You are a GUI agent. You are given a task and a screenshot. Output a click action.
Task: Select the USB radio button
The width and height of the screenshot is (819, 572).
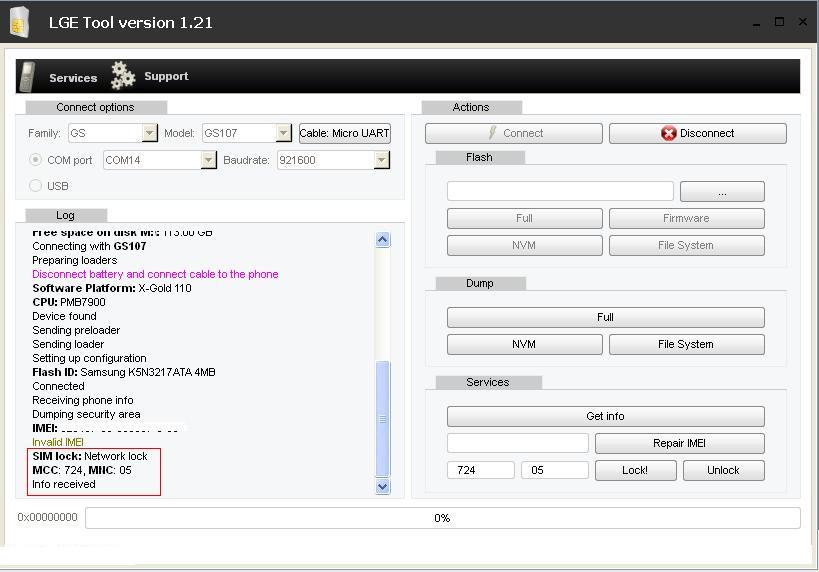pos(36,185)
